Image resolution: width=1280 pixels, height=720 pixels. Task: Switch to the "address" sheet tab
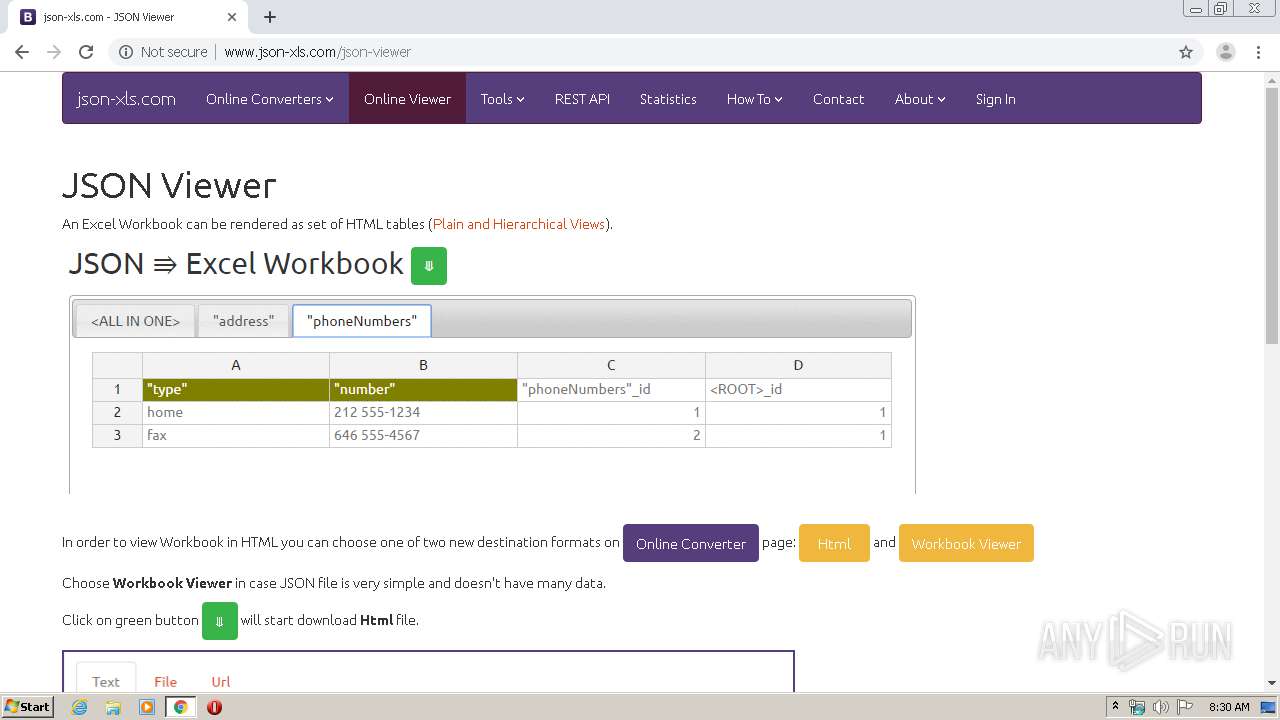(243, 321)
